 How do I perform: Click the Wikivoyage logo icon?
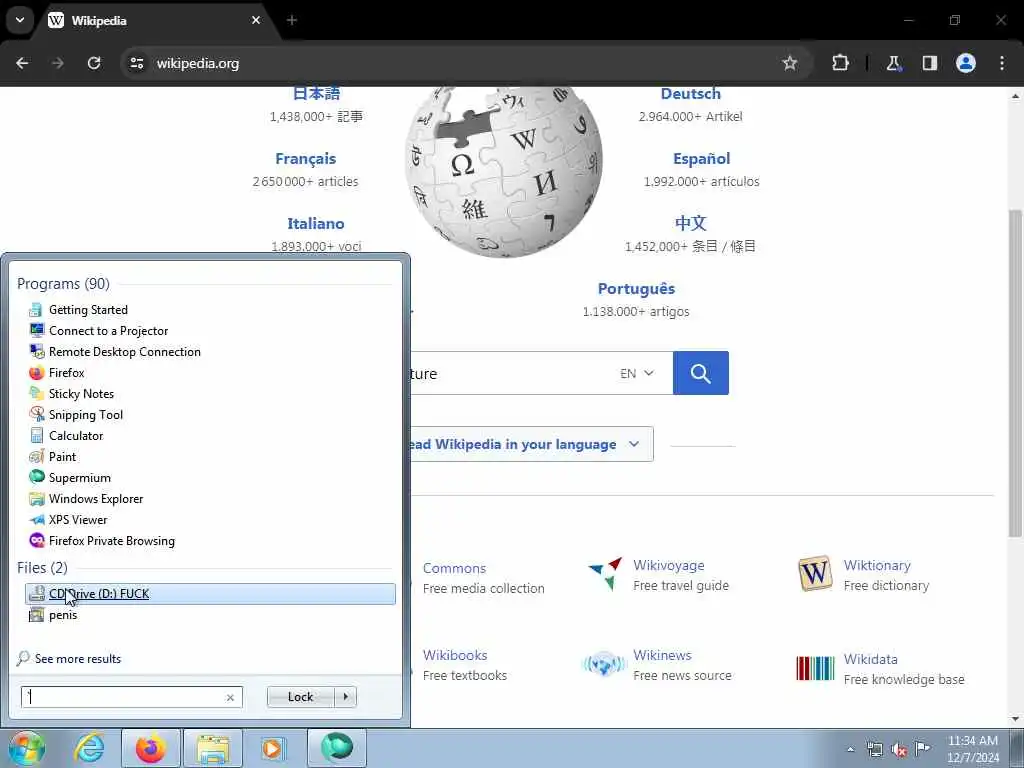[x=605, y=574]
